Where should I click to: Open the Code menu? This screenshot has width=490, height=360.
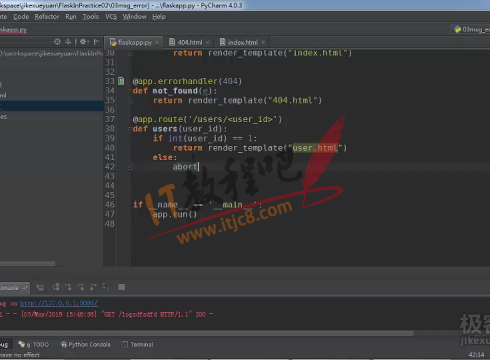pos(21,16)
